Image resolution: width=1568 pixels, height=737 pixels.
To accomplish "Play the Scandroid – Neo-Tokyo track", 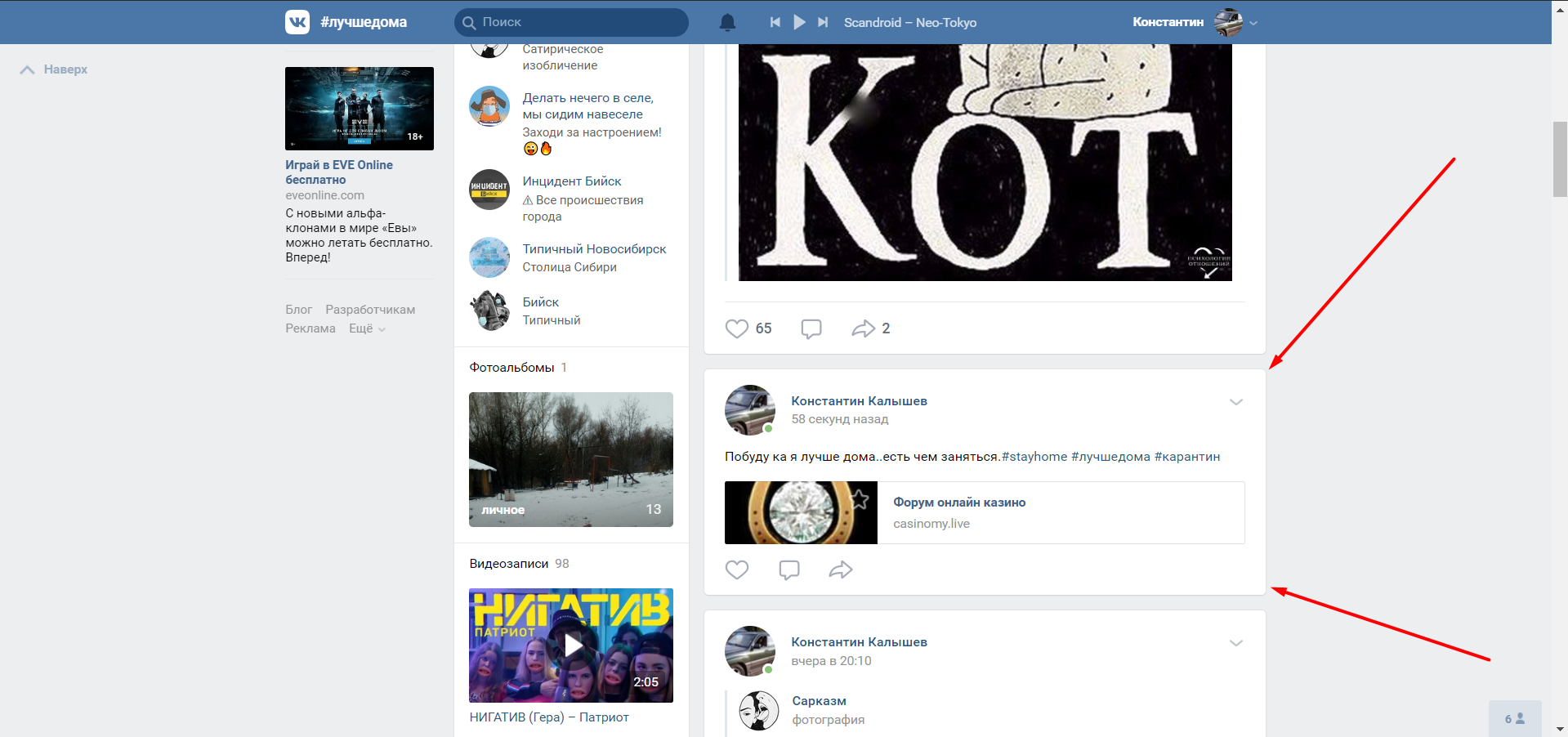I will 799,23.
